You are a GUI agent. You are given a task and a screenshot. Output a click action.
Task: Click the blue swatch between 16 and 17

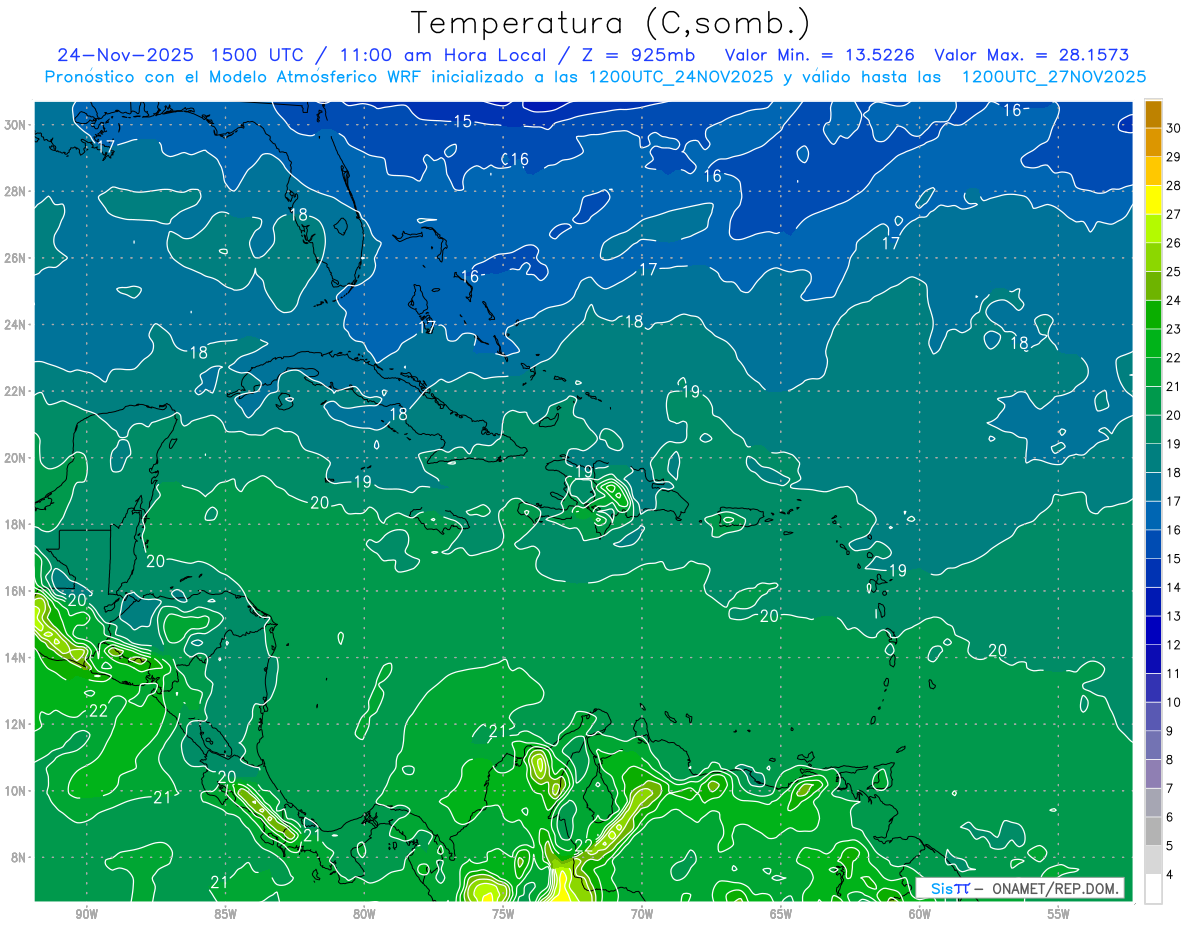tap(1154, 516)
